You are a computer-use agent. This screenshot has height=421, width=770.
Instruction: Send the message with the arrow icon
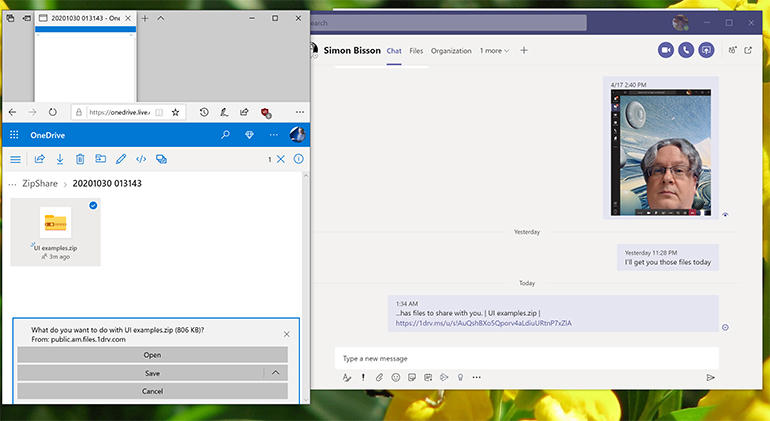pyautogui.click(x=710, y=377)
